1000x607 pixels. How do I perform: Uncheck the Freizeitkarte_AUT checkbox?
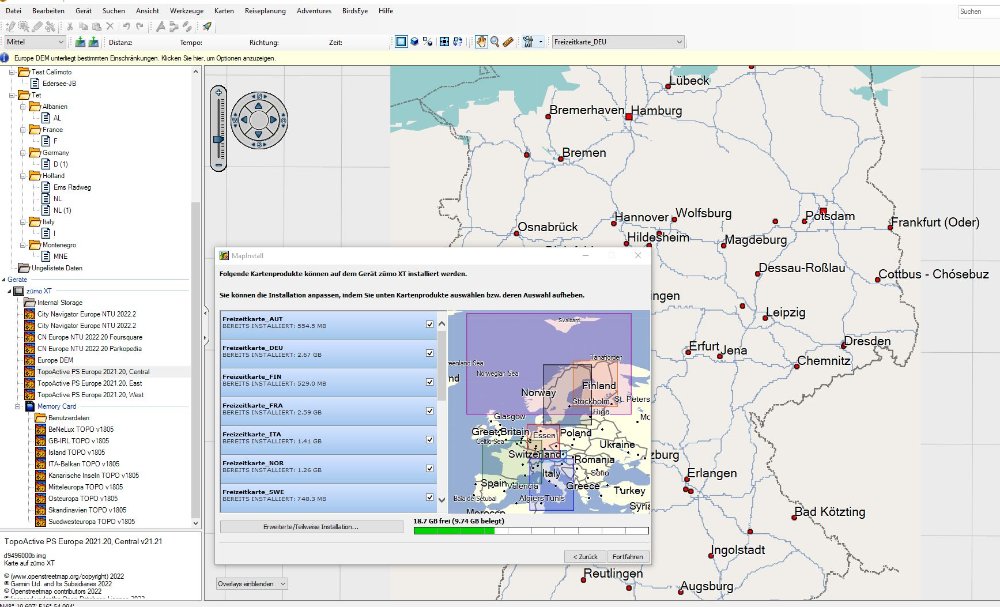point(430,324)
